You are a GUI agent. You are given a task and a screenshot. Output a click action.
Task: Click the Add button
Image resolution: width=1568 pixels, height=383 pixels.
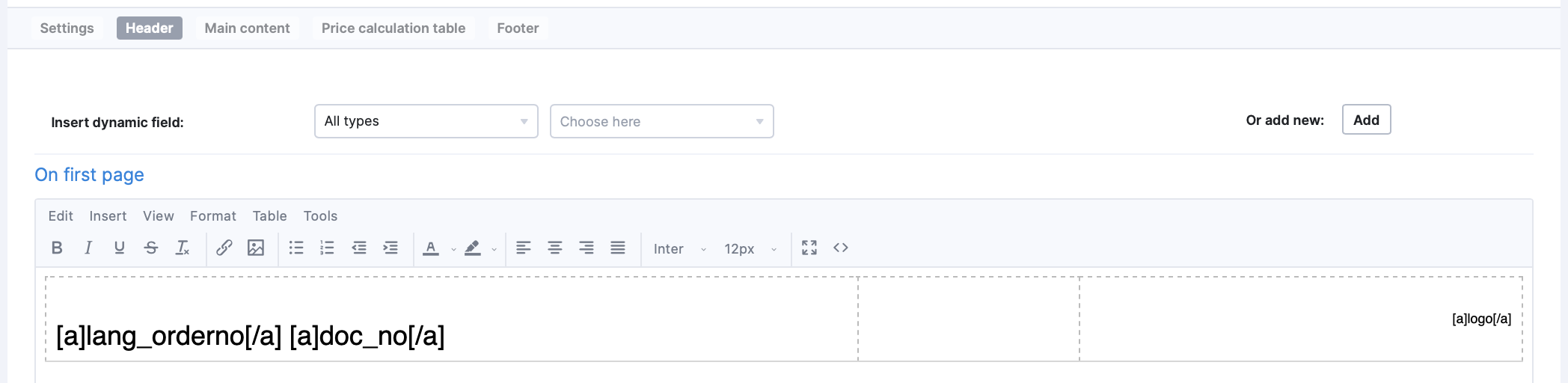click(x=1366, y=120)
